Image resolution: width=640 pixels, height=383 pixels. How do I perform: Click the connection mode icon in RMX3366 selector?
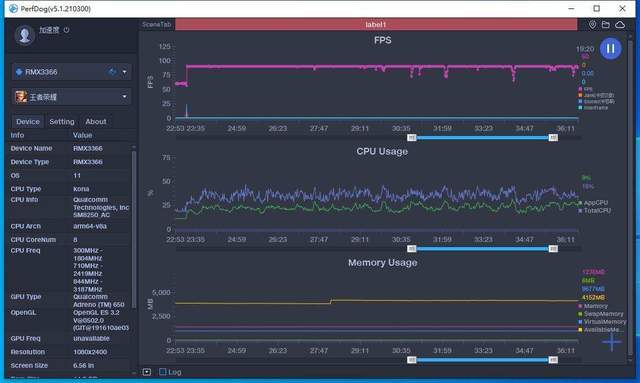[x=112, y=72]
